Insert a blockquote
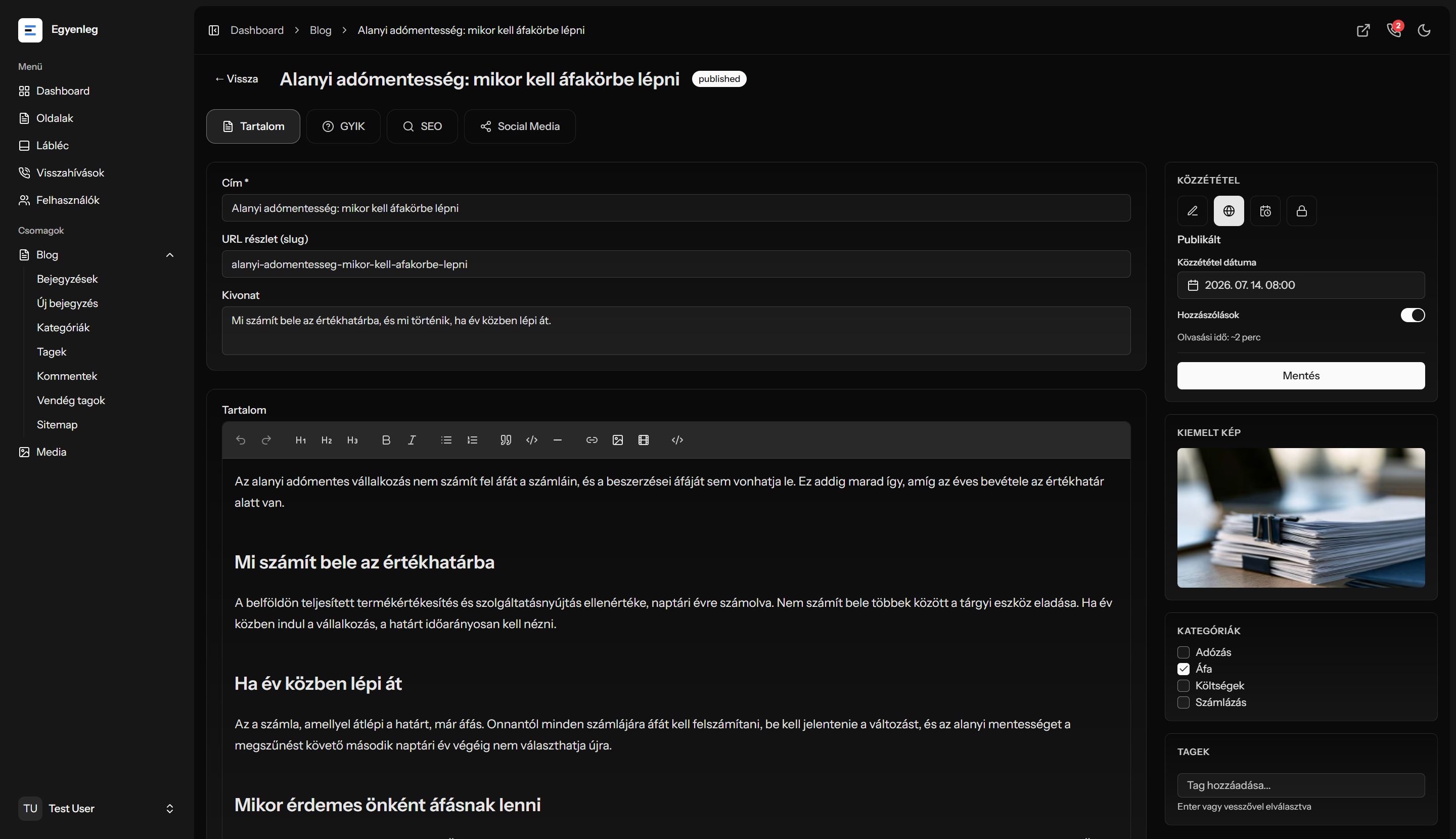Image resolution: width=1456 pixels, height=839 pixels. coord(506,440)
